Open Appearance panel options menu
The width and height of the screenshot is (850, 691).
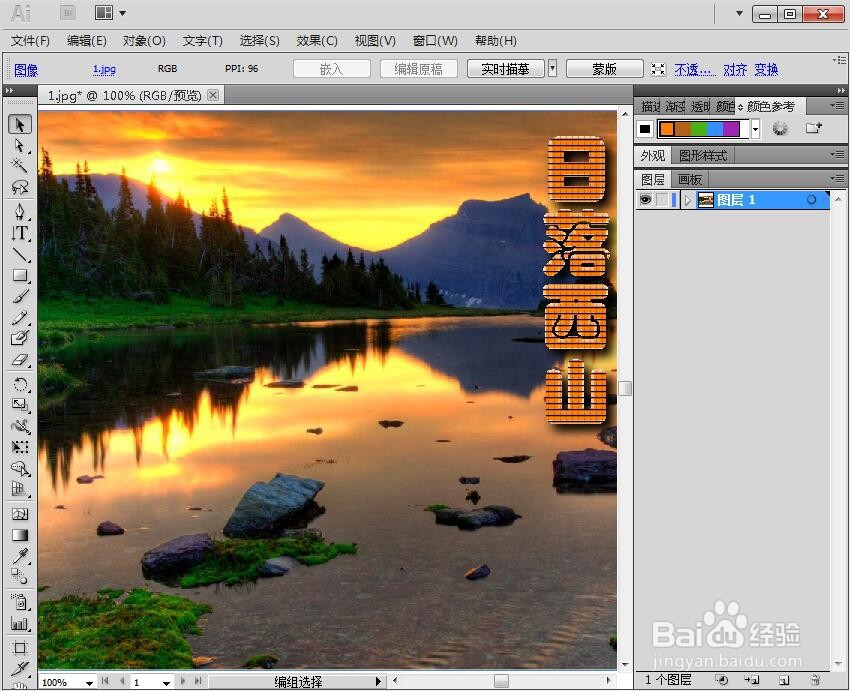(x=836, y=154)
